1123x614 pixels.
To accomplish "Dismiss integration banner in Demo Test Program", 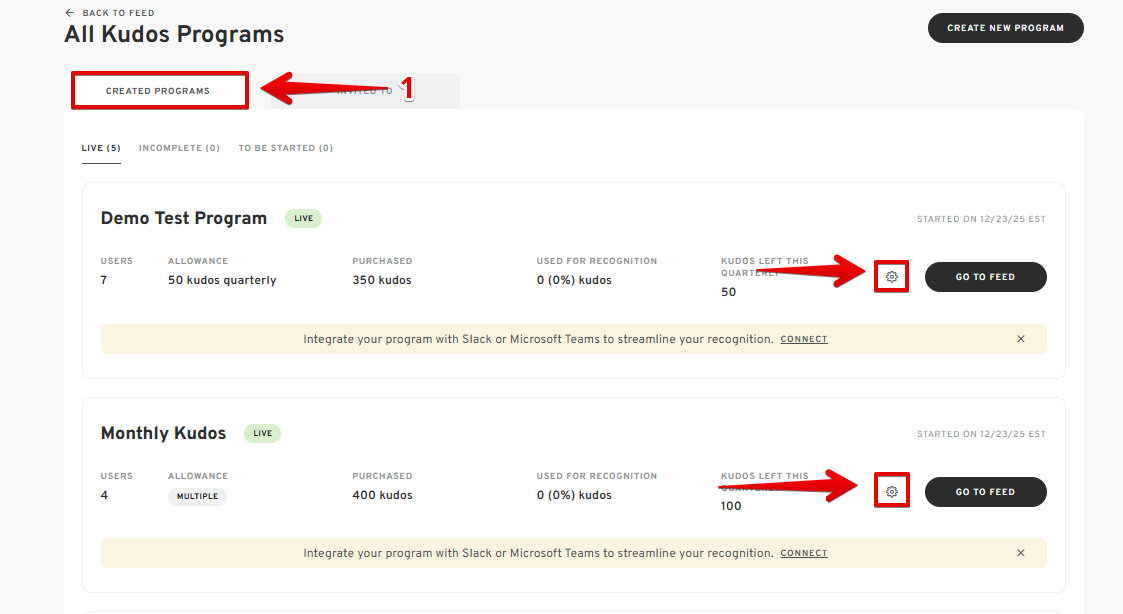I will tap(1020, 339).
